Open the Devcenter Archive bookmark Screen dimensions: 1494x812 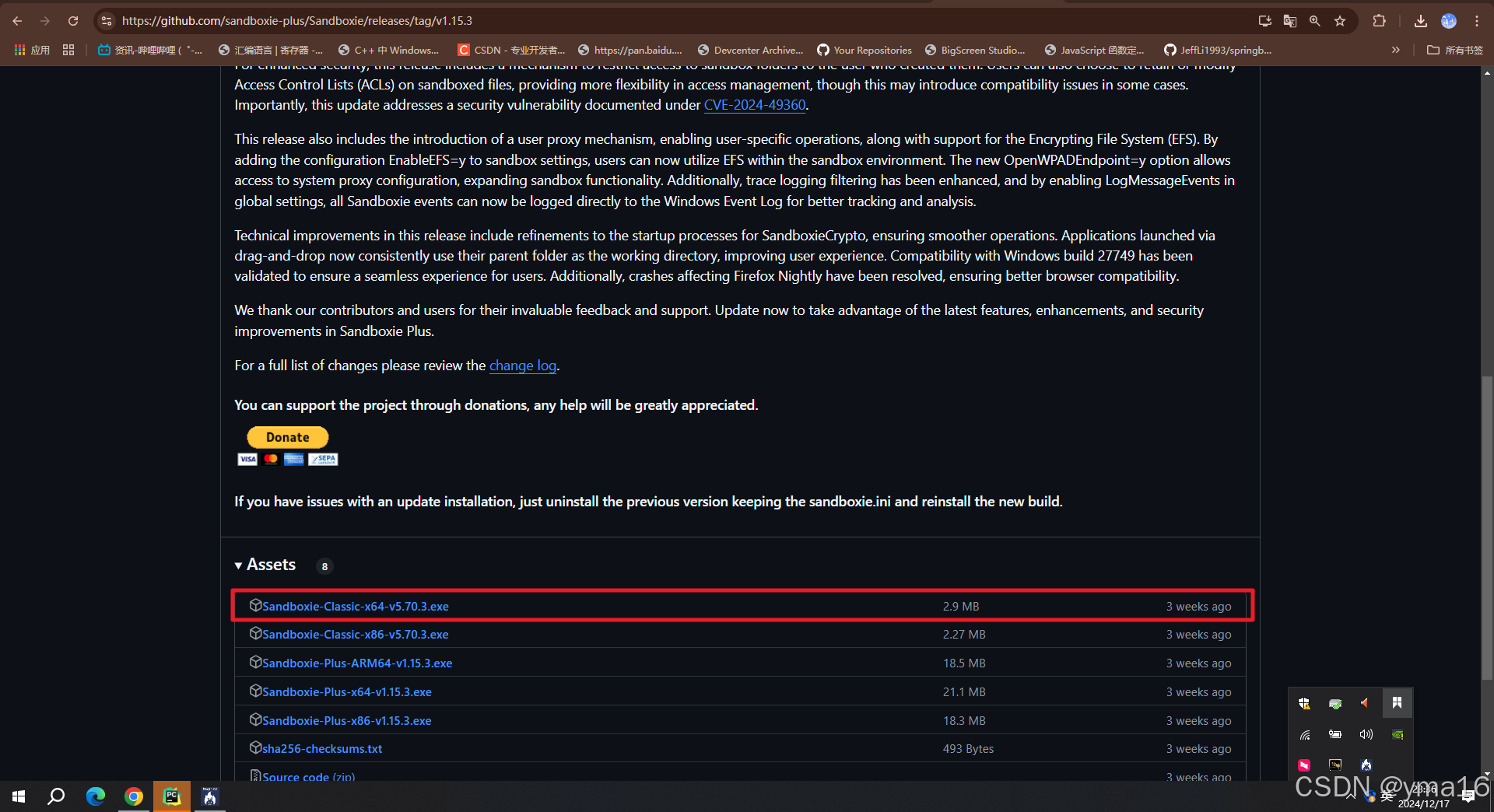tap(750, 50)
